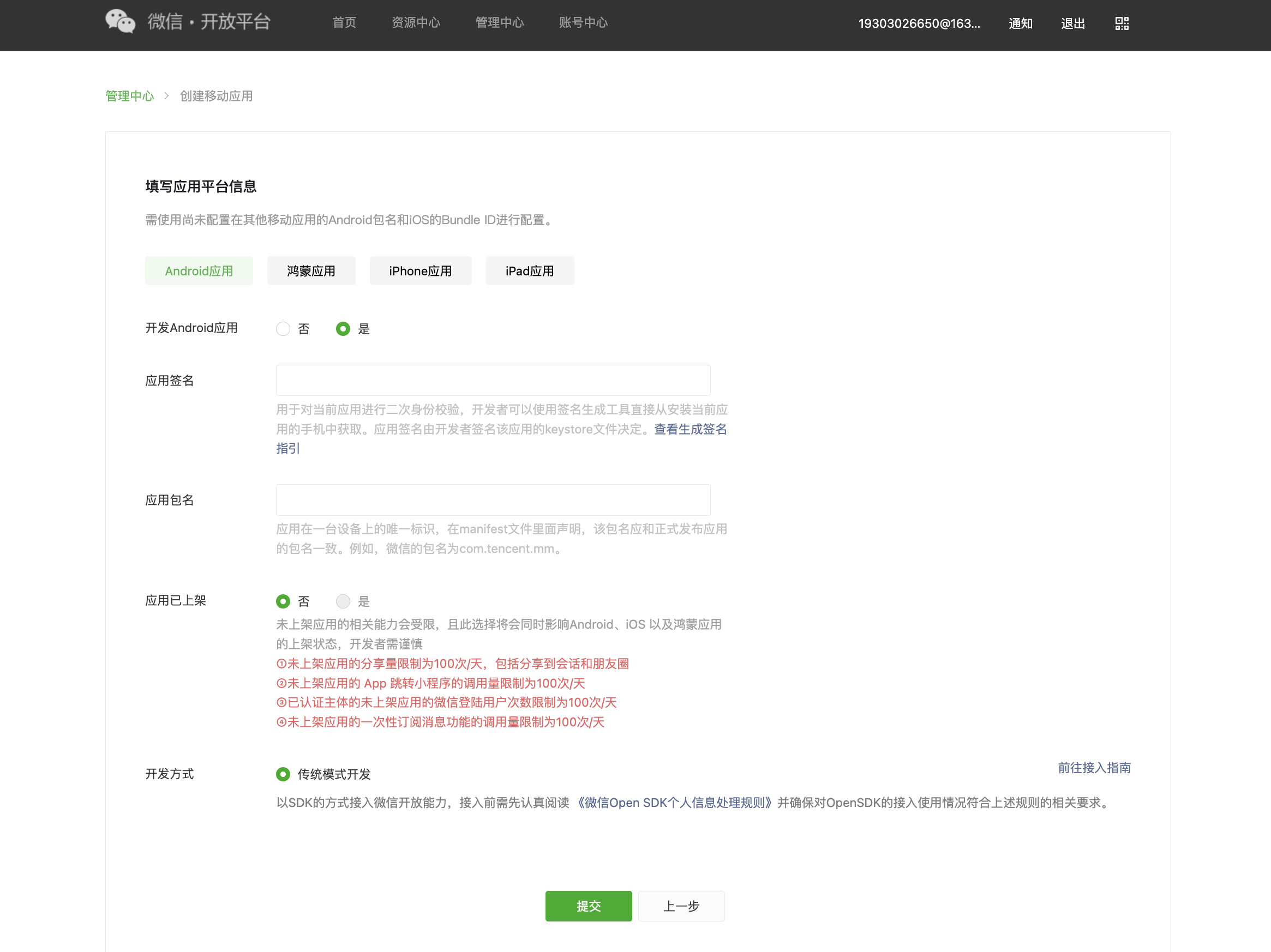This screenshot has width=1271, height=952.
Task: Switch to iPhone应用 tab
Action: [x=421, y=271]
